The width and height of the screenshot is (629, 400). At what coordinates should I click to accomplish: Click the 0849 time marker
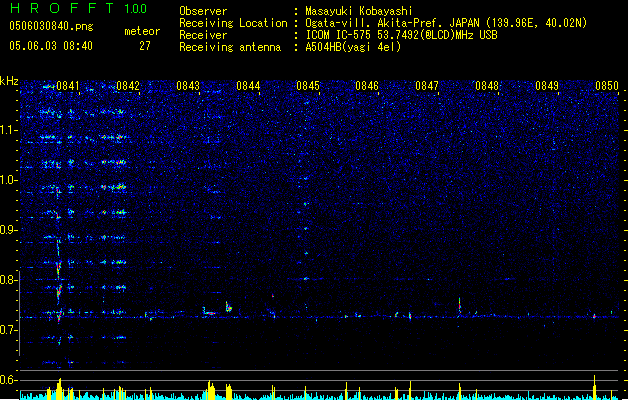pyautogui.click(x=547, y=86)
